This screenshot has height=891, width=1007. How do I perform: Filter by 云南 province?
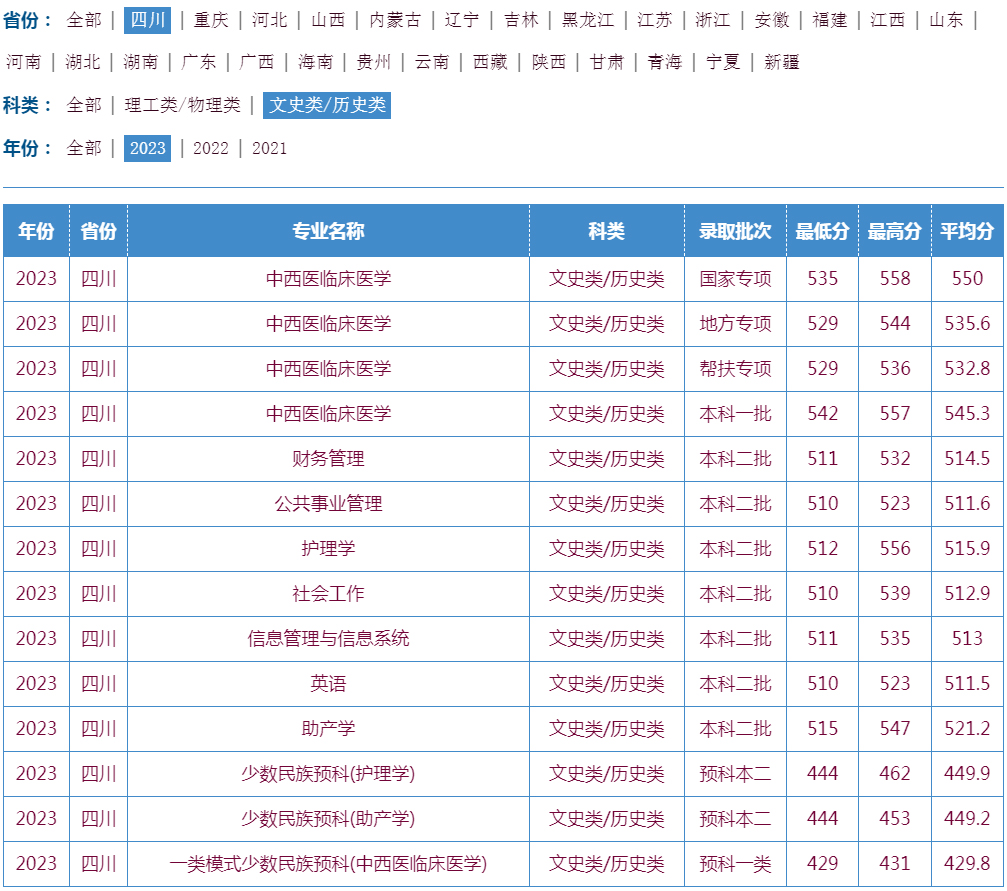tap(432, 62)
